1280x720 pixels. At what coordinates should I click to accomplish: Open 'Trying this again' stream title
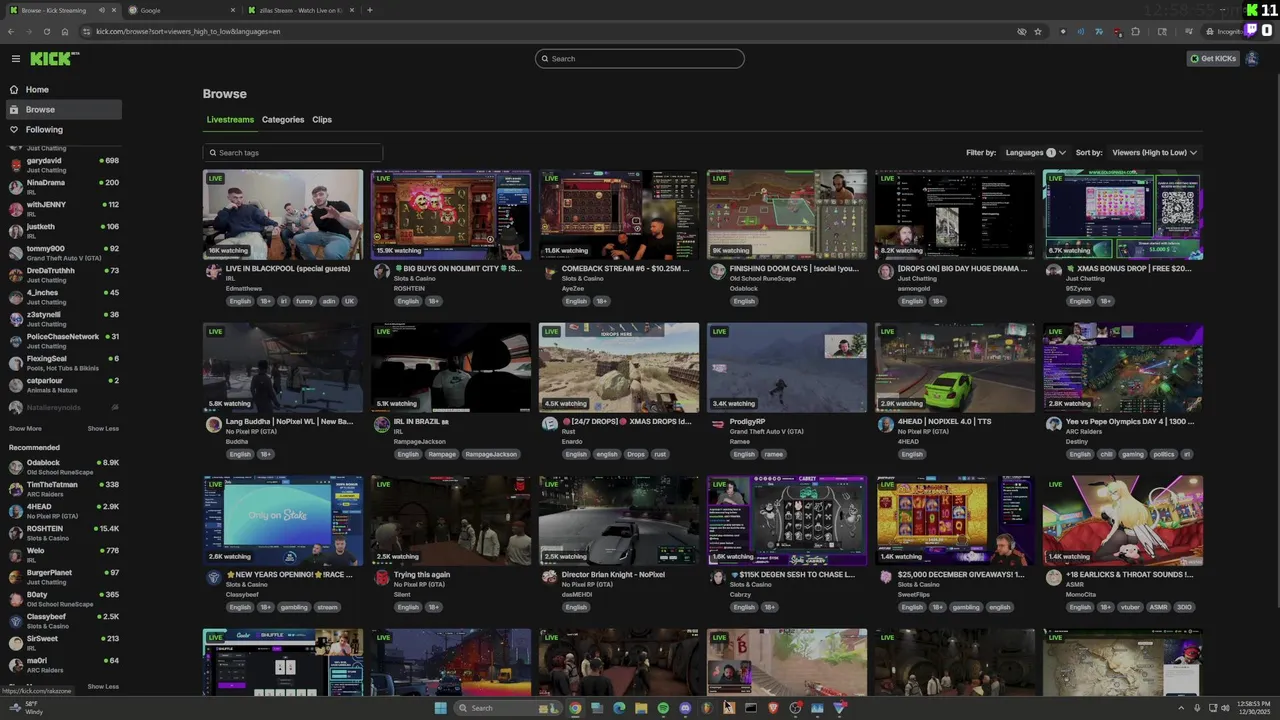click(422, 575)
